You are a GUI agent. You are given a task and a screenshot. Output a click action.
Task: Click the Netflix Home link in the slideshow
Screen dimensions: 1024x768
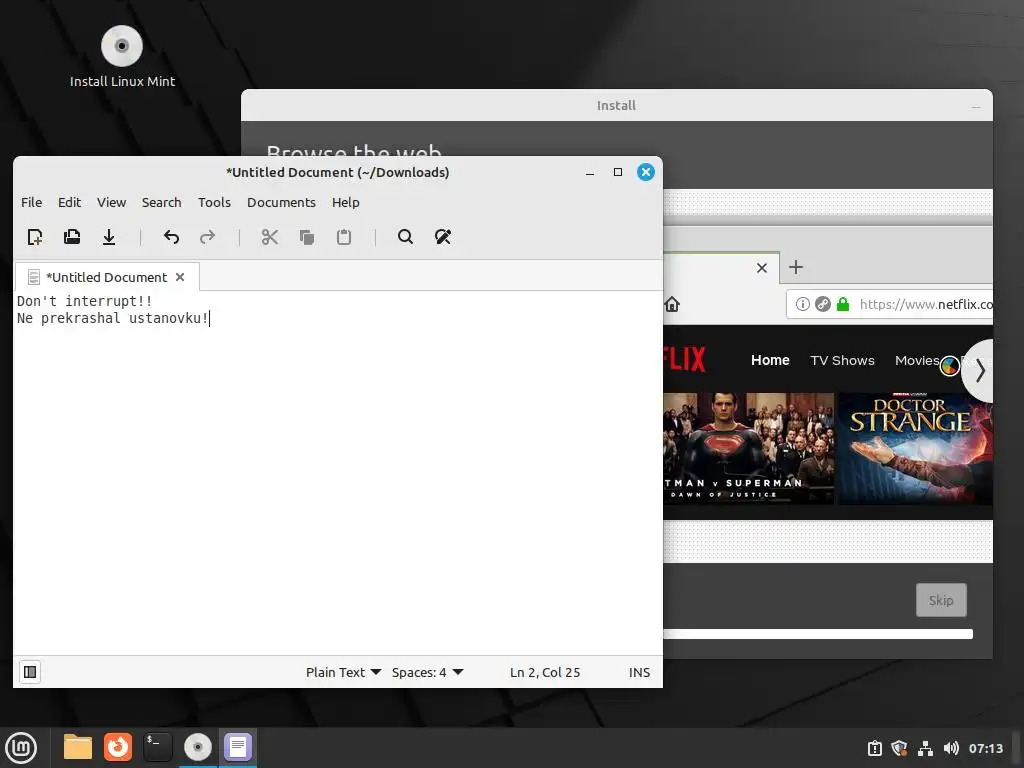click(x=770, y=360)
